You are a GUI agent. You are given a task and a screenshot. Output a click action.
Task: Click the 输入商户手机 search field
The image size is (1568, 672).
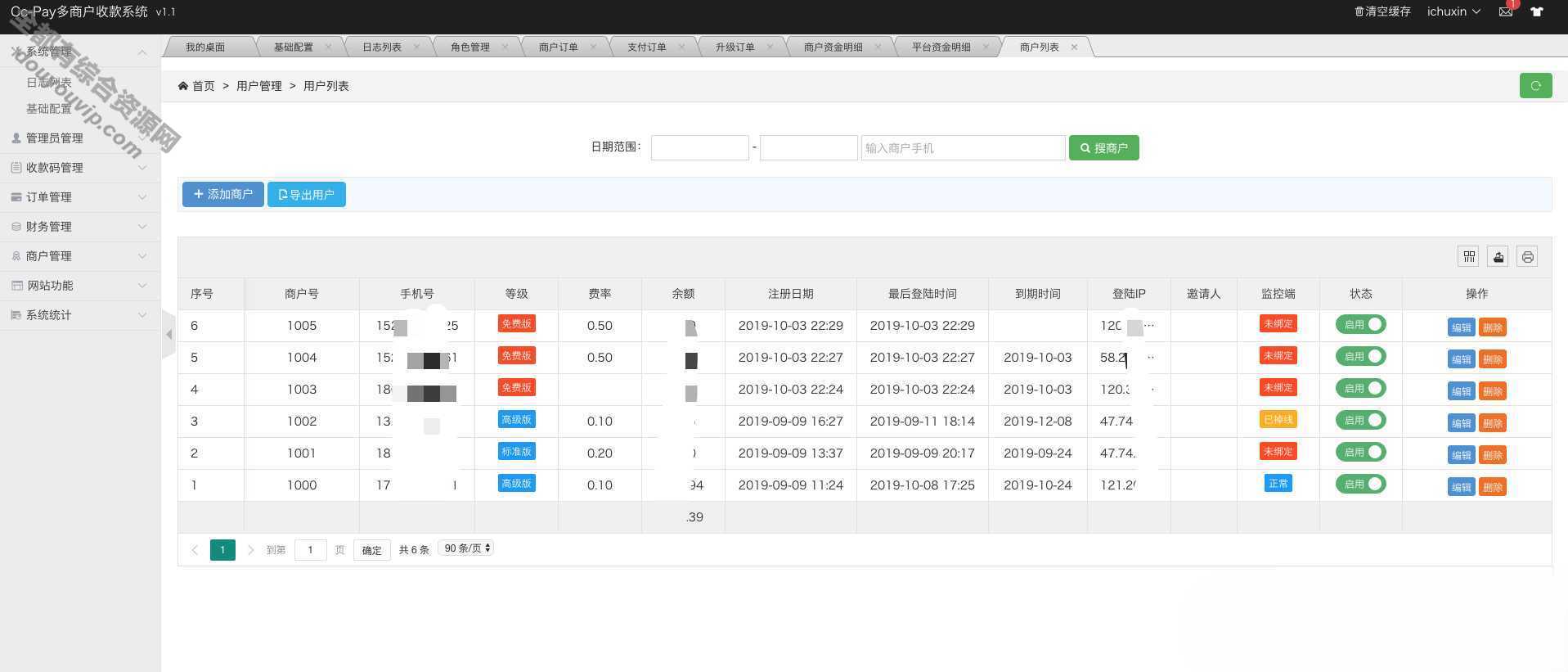pyautogui.click(x=963, y=147)
